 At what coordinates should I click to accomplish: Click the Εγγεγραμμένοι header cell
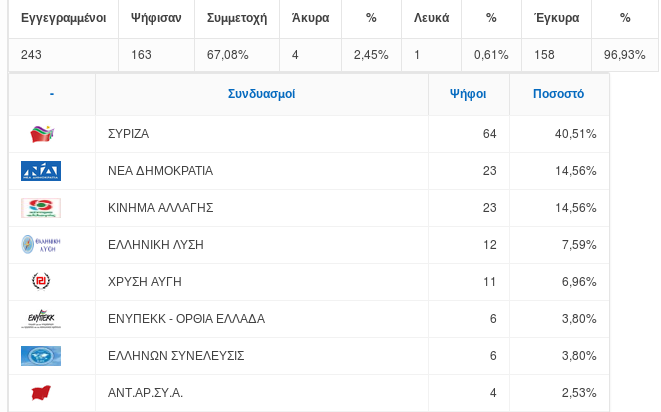(x=63, y=18)
